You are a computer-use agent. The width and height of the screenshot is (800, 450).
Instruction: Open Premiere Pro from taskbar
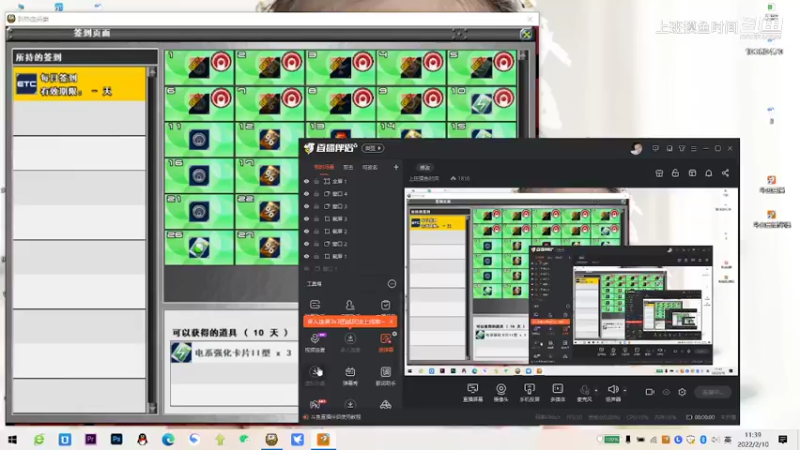point(91,439)
